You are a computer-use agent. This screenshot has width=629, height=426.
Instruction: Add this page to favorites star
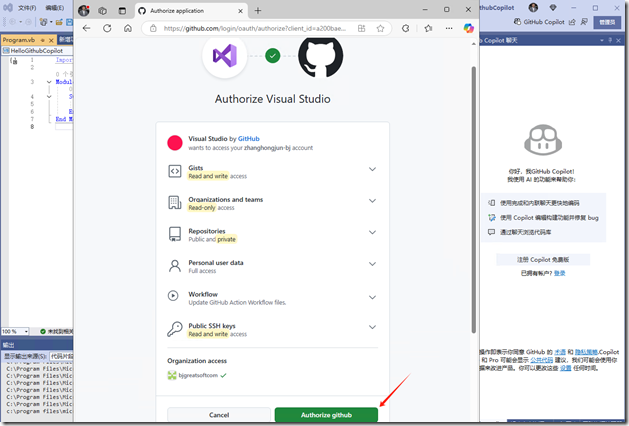pos(380,28)
